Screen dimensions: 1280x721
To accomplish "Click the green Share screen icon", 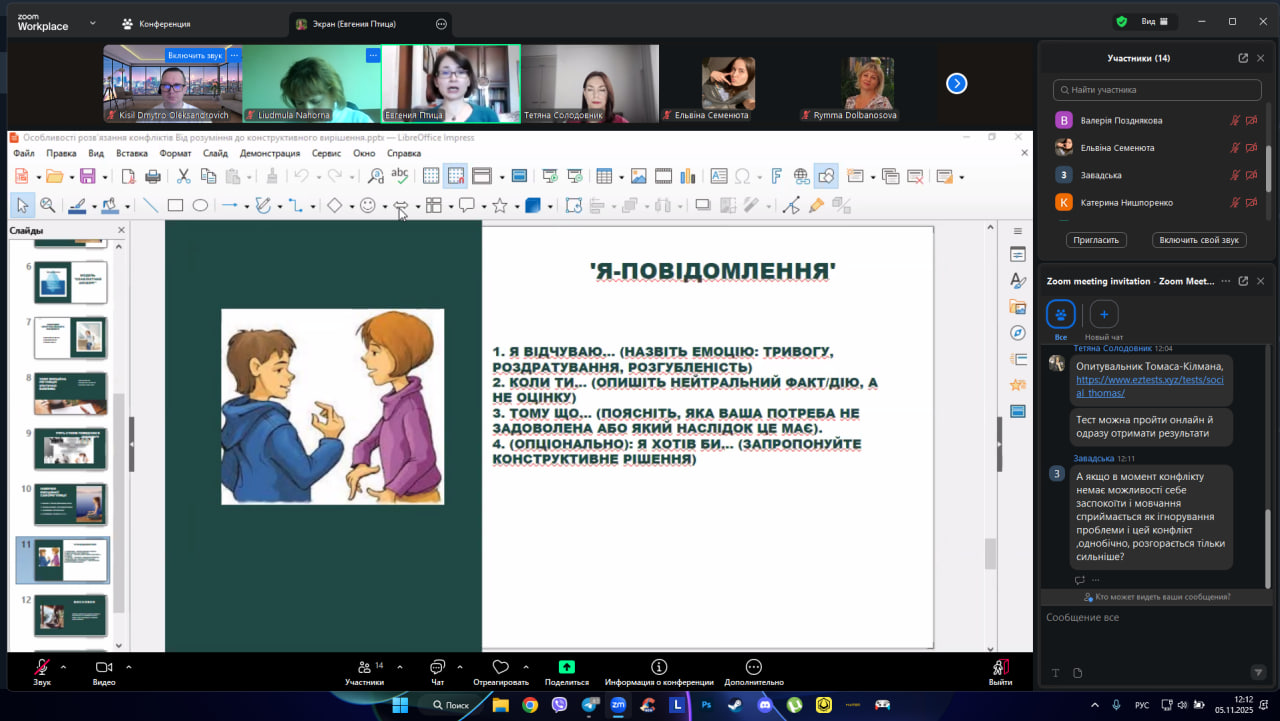I will pyautogui.click(x=566, y=668).
